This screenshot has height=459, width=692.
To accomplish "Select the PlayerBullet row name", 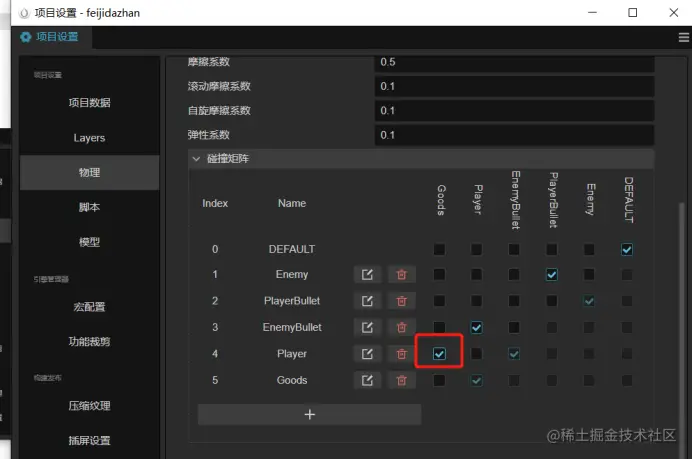I will pyautogui.click(x=292, y=301).
